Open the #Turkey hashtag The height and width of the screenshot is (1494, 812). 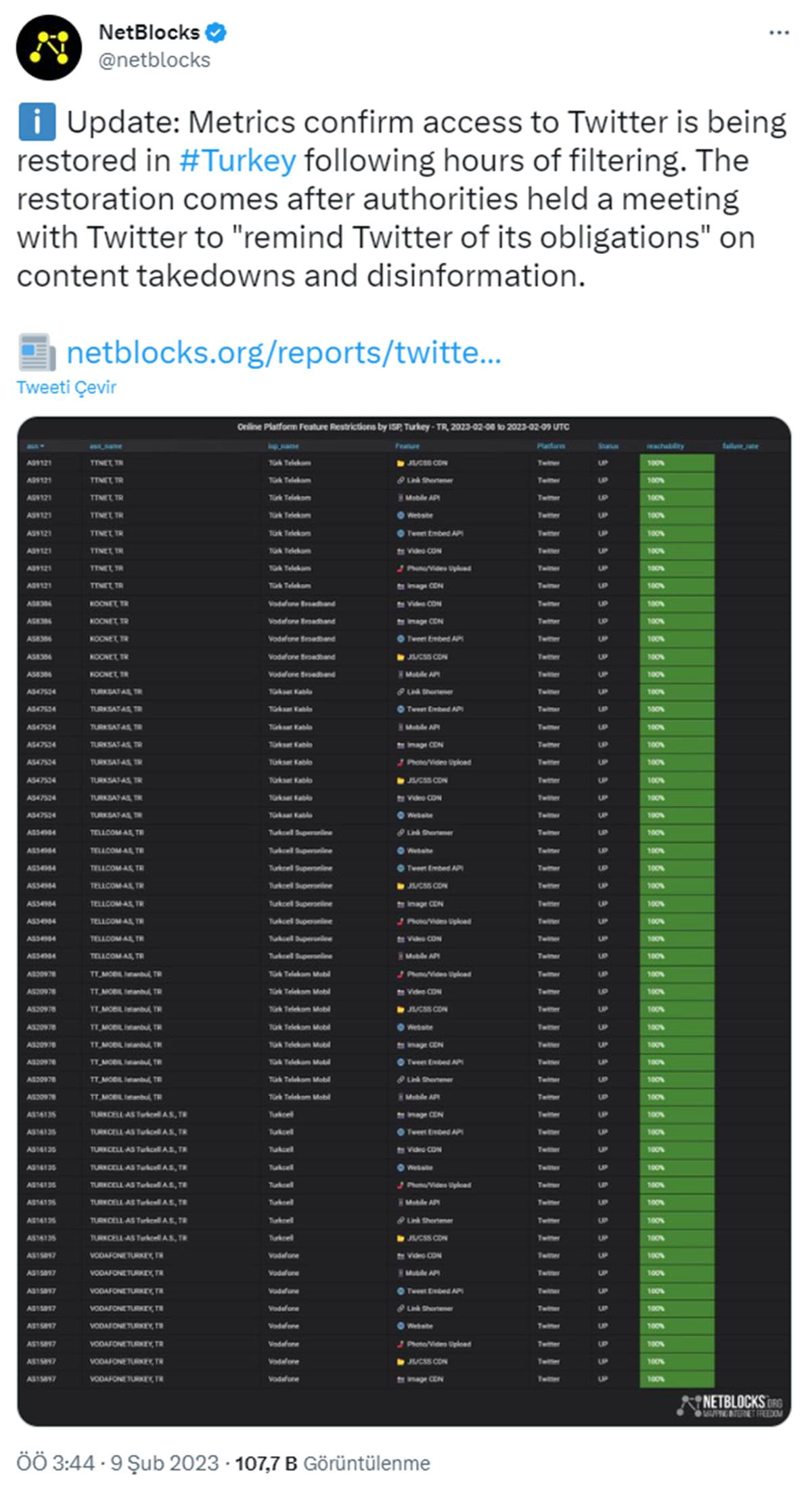point(238,161)
